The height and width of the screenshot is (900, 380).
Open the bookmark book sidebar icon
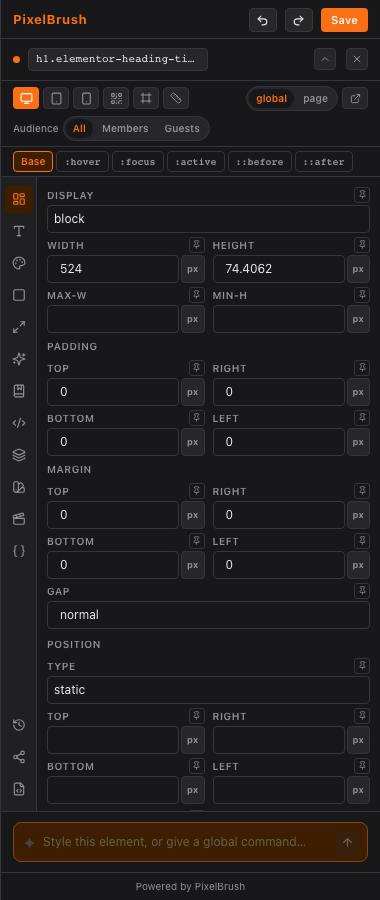point(19,391)
